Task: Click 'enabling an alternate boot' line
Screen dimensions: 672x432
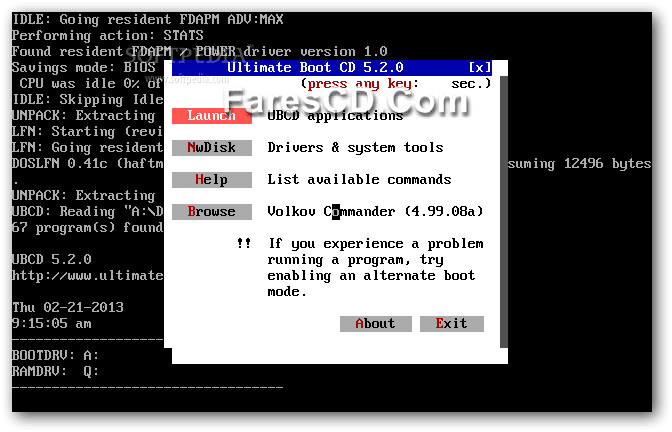Action: [x=371, y=276]
